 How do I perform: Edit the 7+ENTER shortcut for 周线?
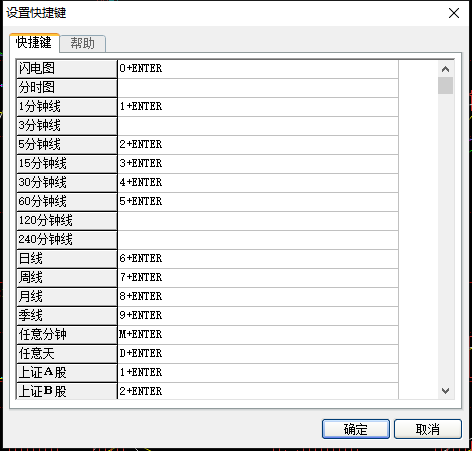coord(258,278)
